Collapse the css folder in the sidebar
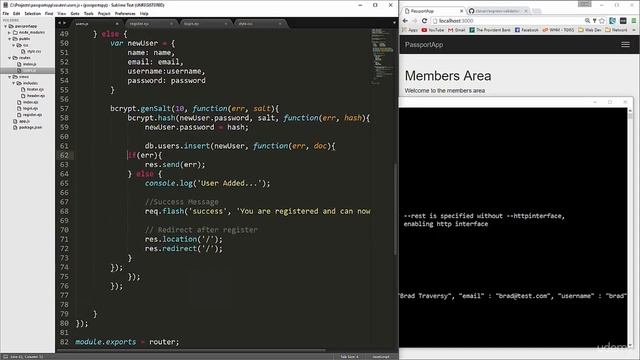The height and width of the screenshot is (360, 640). coord(13,45)
